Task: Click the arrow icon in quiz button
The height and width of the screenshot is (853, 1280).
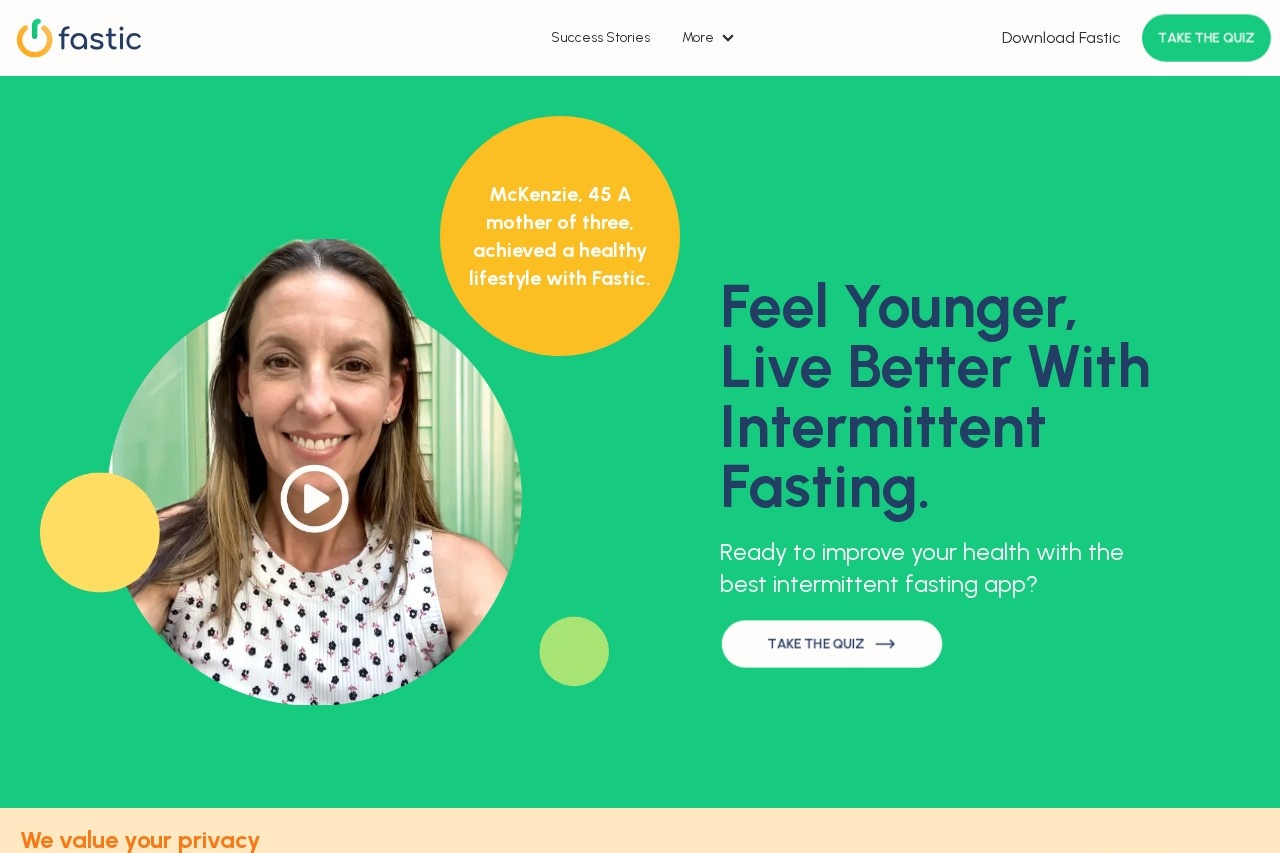Action: [885, 644]
